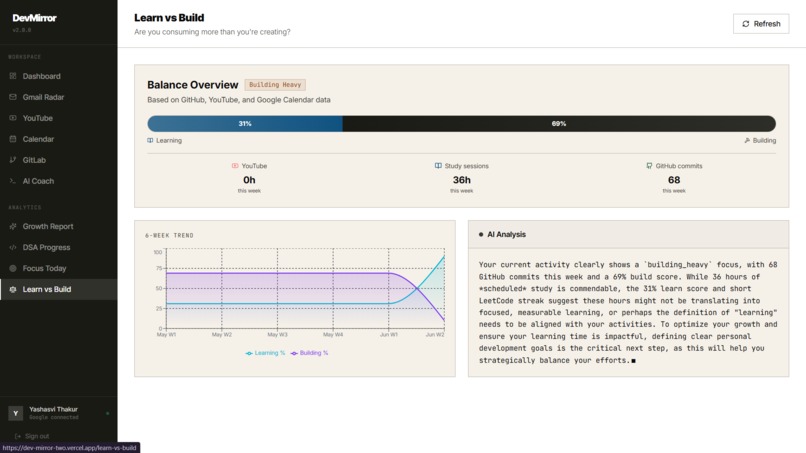The height and width of the screenshot is (453, 806).
Task: Click the May W1 axis label
Action: pos(166,335)
